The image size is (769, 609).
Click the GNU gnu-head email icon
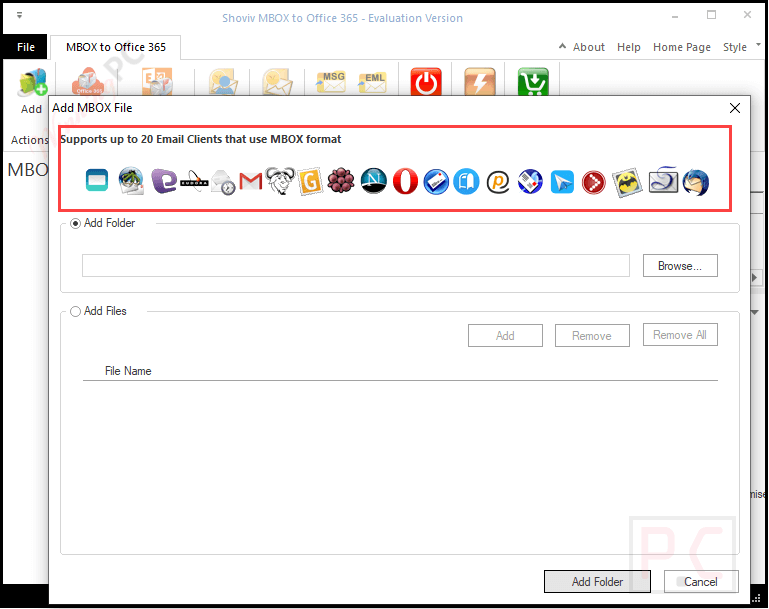(280, 180)
